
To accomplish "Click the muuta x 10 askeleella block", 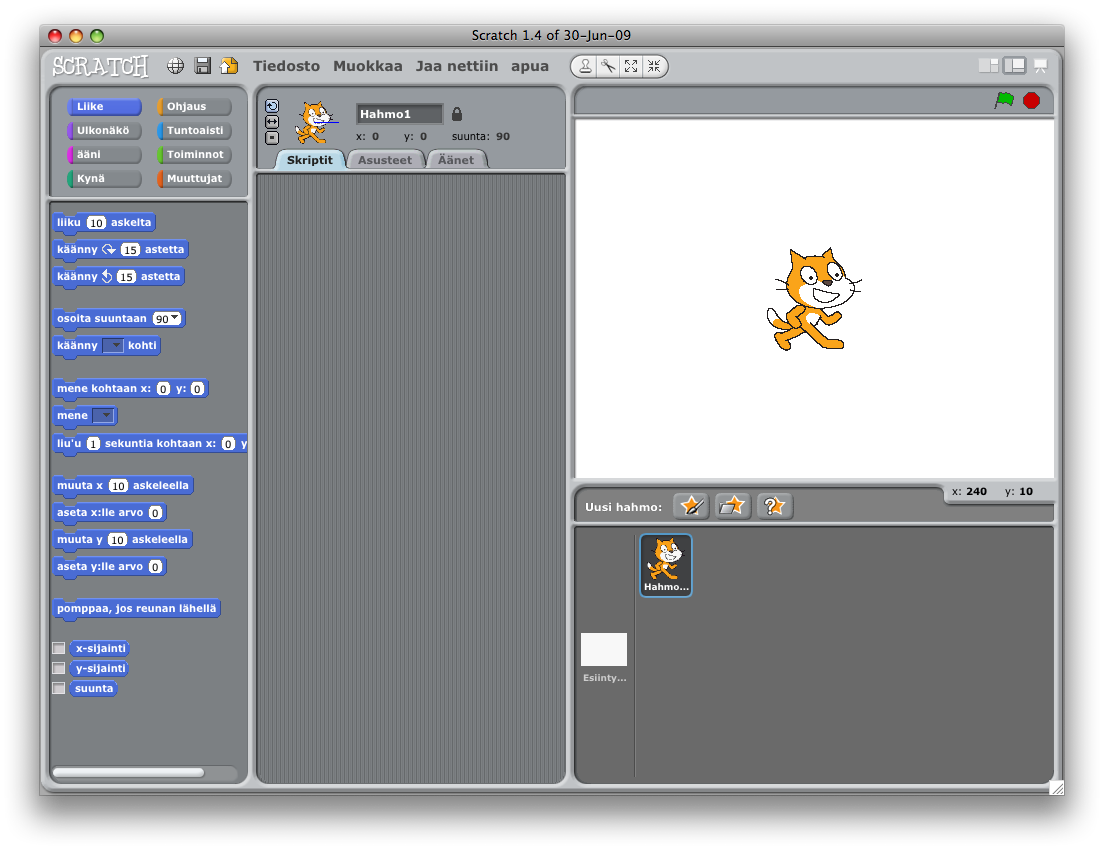I will coord(123,485).
